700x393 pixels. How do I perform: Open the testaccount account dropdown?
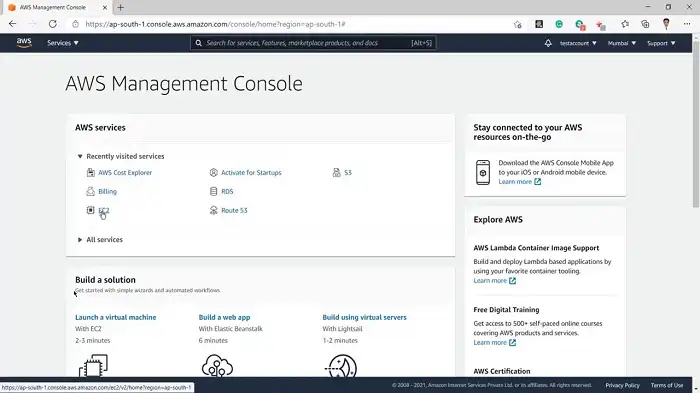[x=578, y=43]
